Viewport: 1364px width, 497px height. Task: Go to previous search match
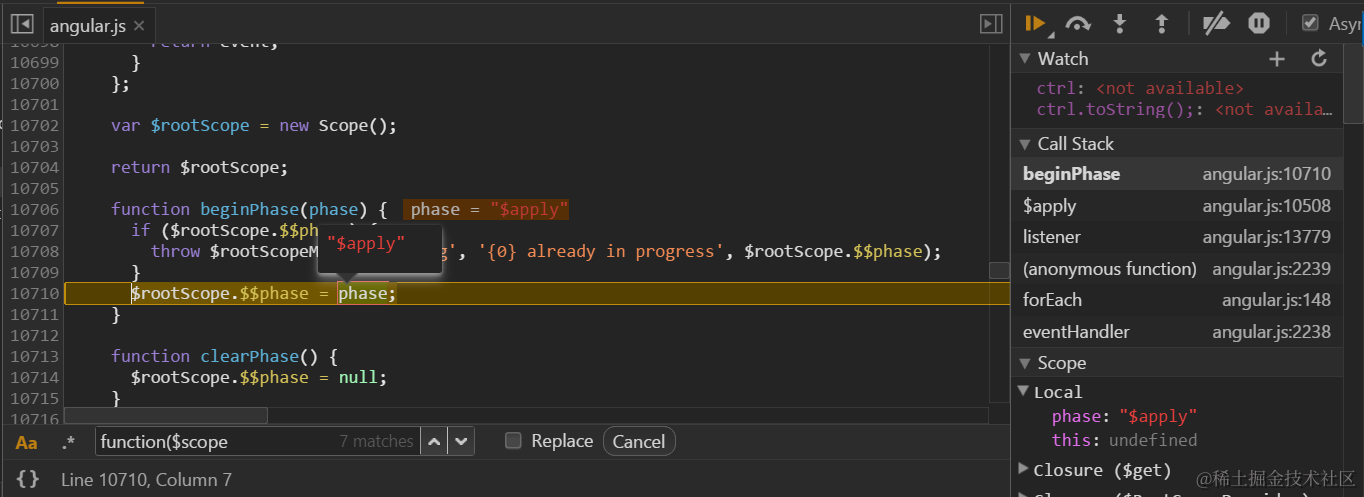coord(434,441)
